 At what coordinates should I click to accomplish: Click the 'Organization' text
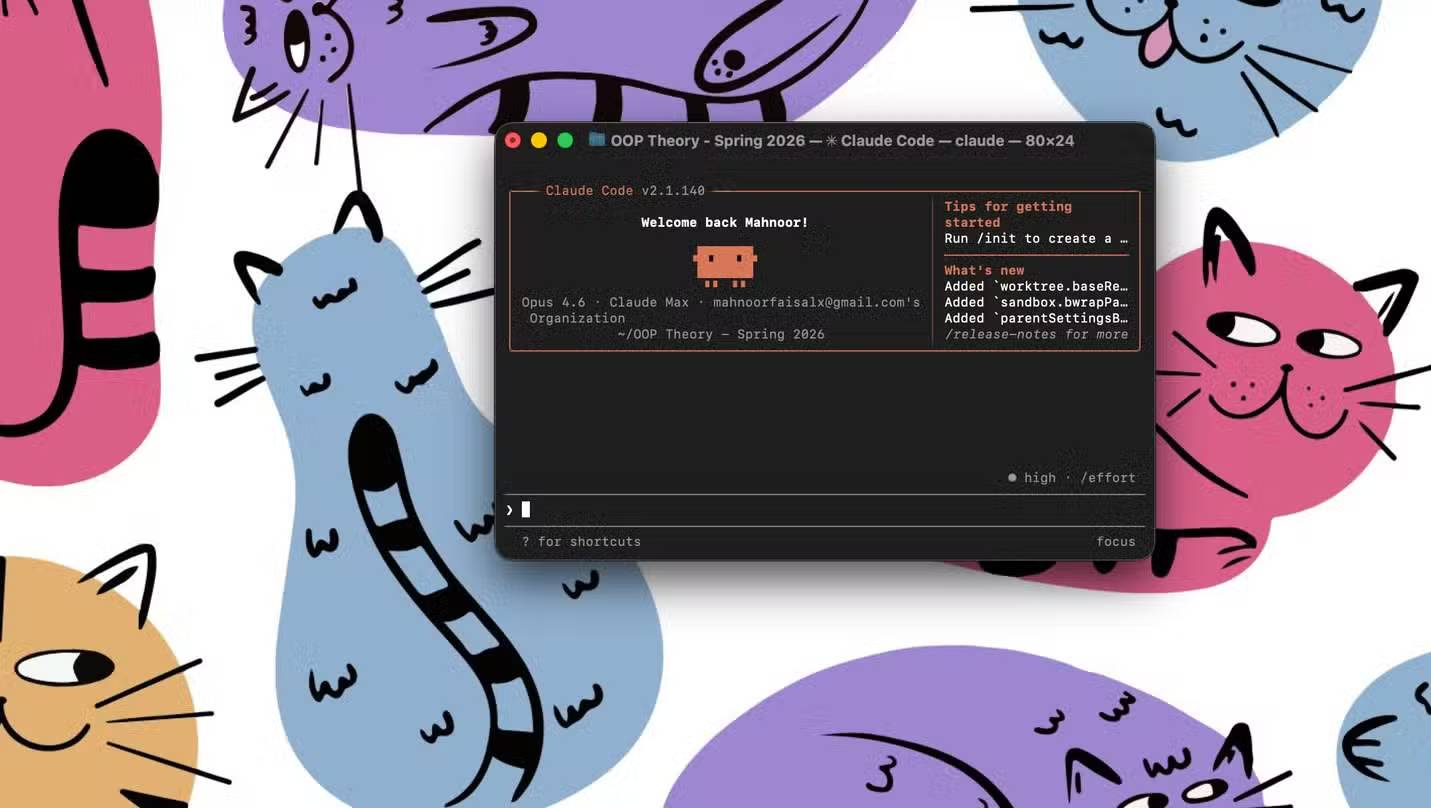[x=577, y=318]
